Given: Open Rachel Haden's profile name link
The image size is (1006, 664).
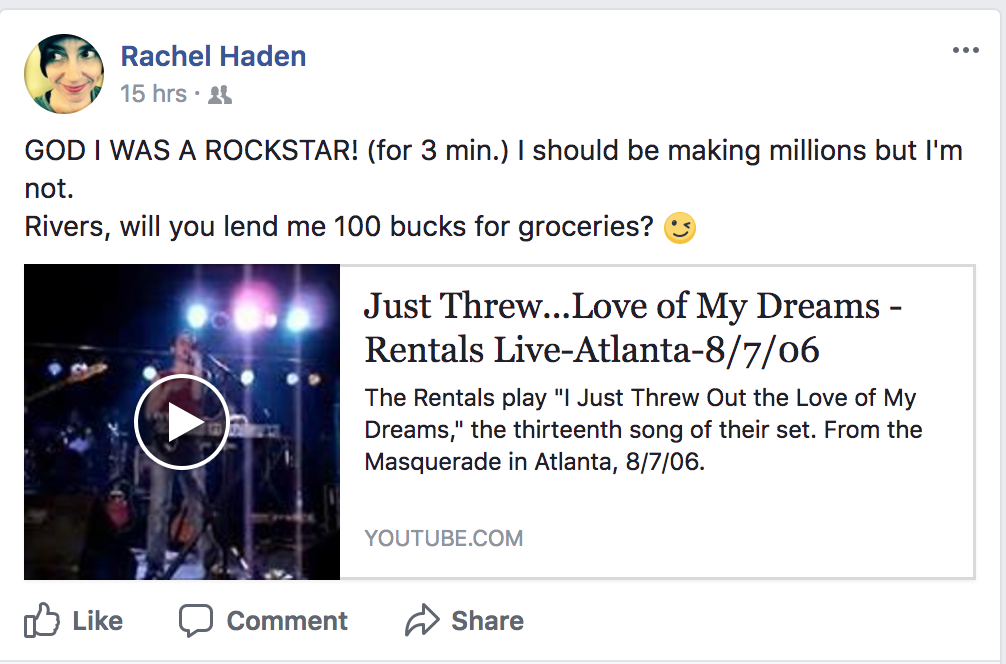Looking at the screenshot, I should click(x=213, y=56).
